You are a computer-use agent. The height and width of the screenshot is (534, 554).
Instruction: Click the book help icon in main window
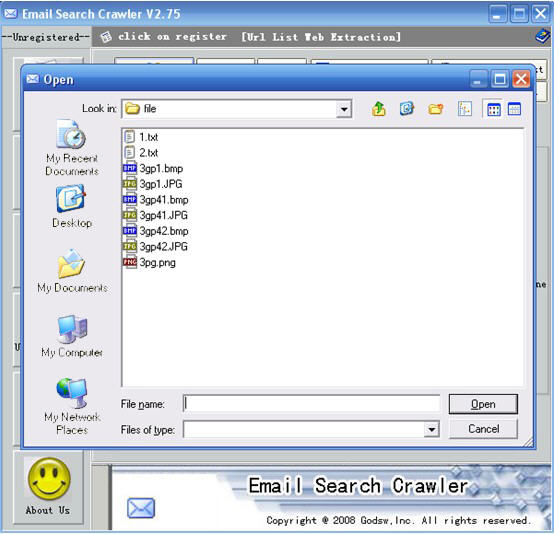543,36
